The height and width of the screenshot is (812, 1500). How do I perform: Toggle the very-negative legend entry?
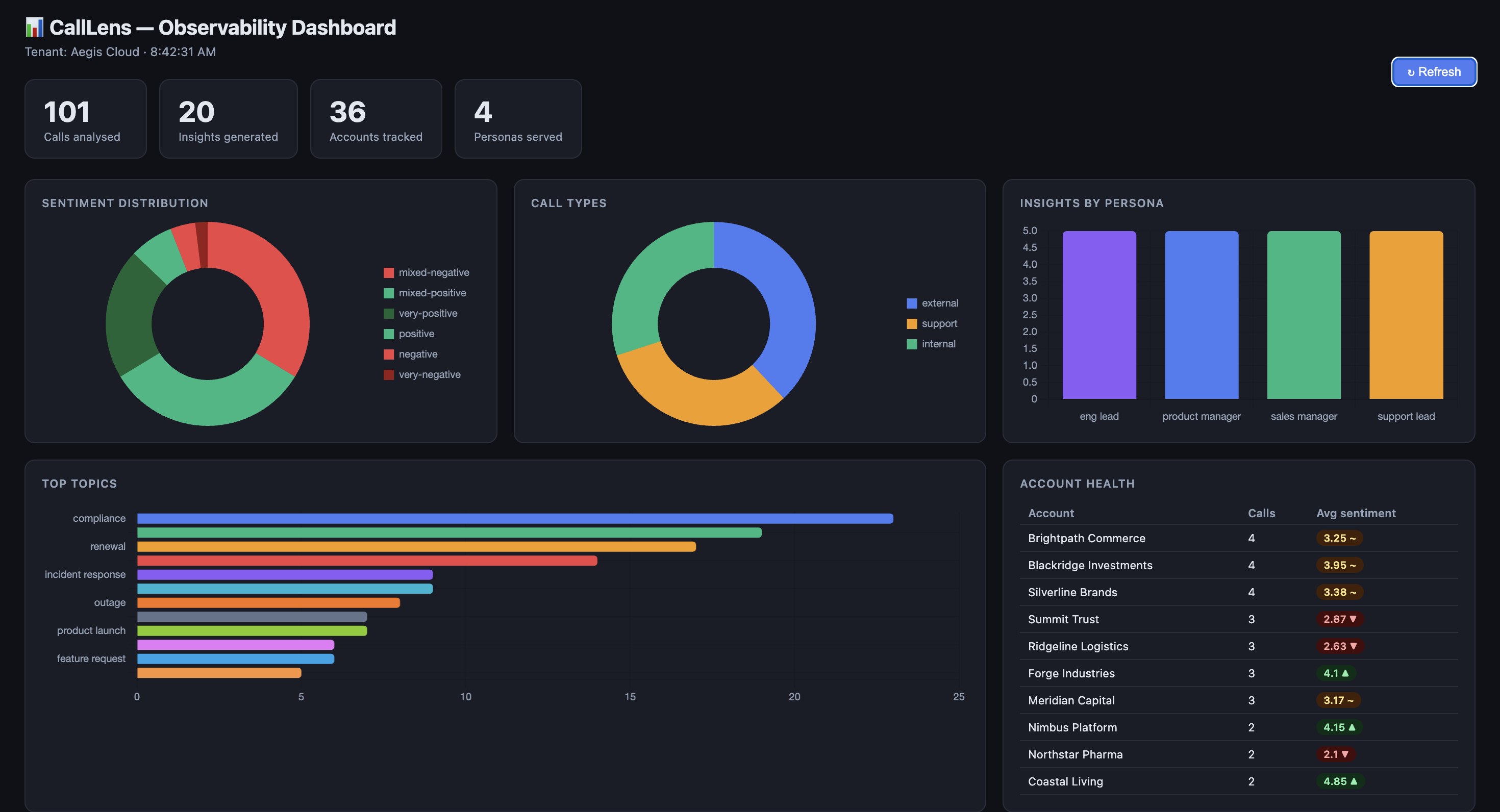coord(422,374)
